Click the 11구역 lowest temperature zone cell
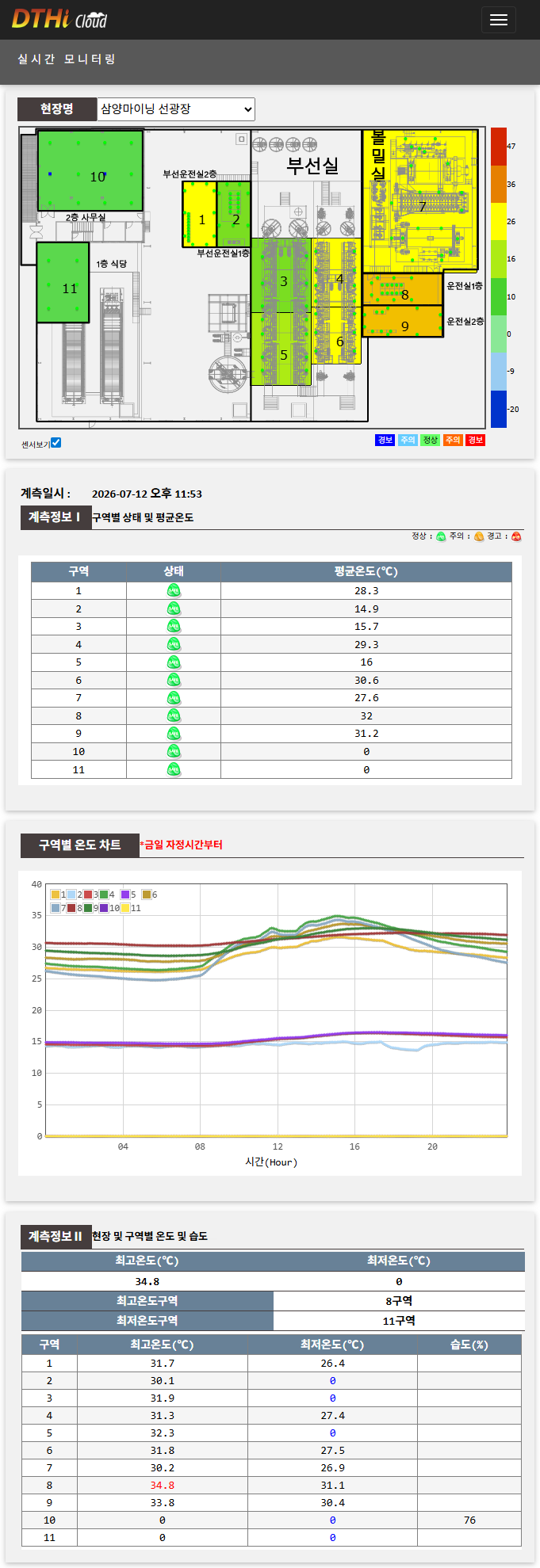Image resolution: width=540 pixels, height=1568 pixels. 399,1321
